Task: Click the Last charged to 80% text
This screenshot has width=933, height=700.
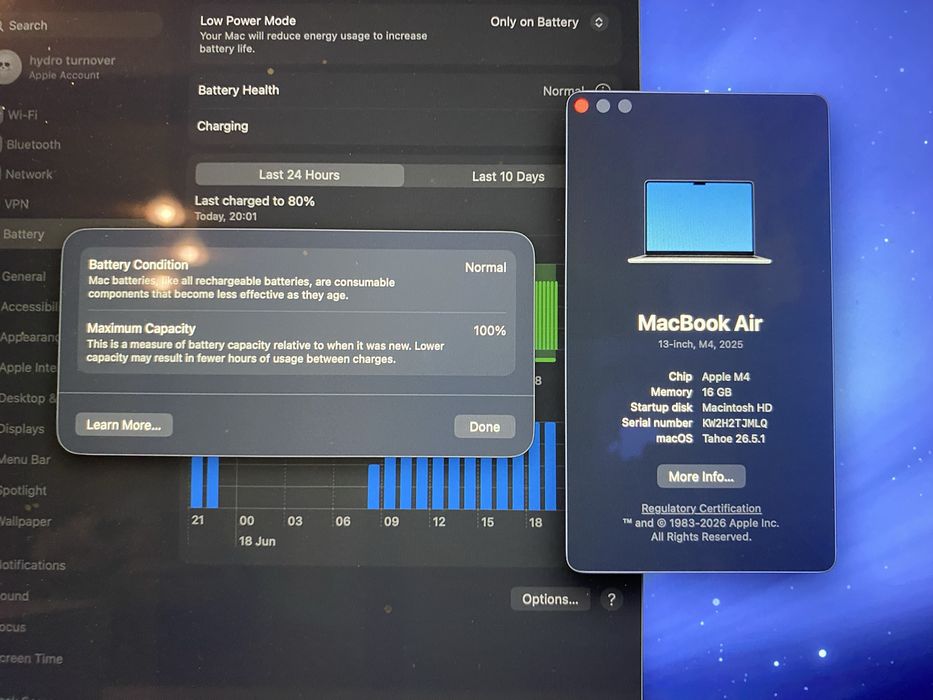Action: tap(255, 201)
